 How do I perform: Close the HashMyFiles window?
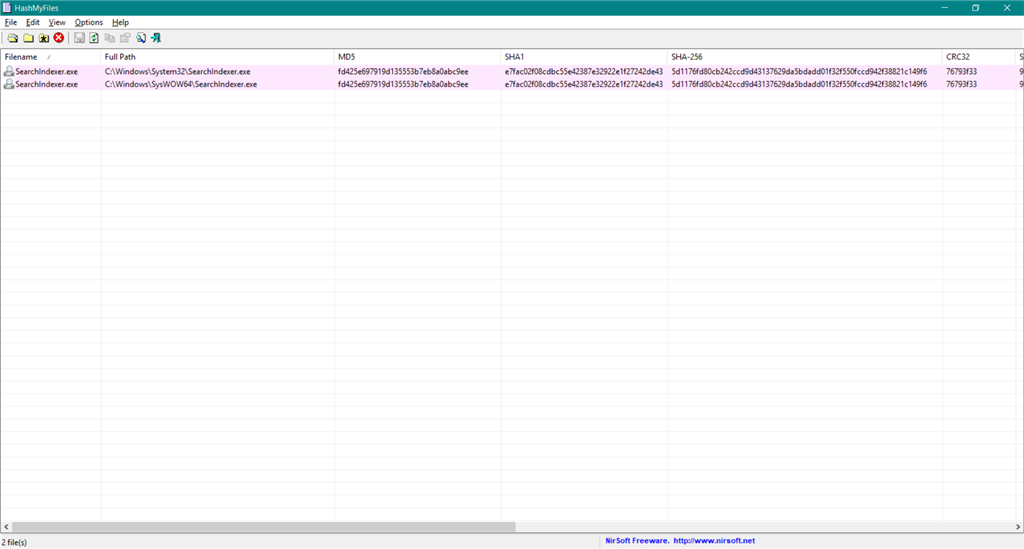(x=1006, y=8)
